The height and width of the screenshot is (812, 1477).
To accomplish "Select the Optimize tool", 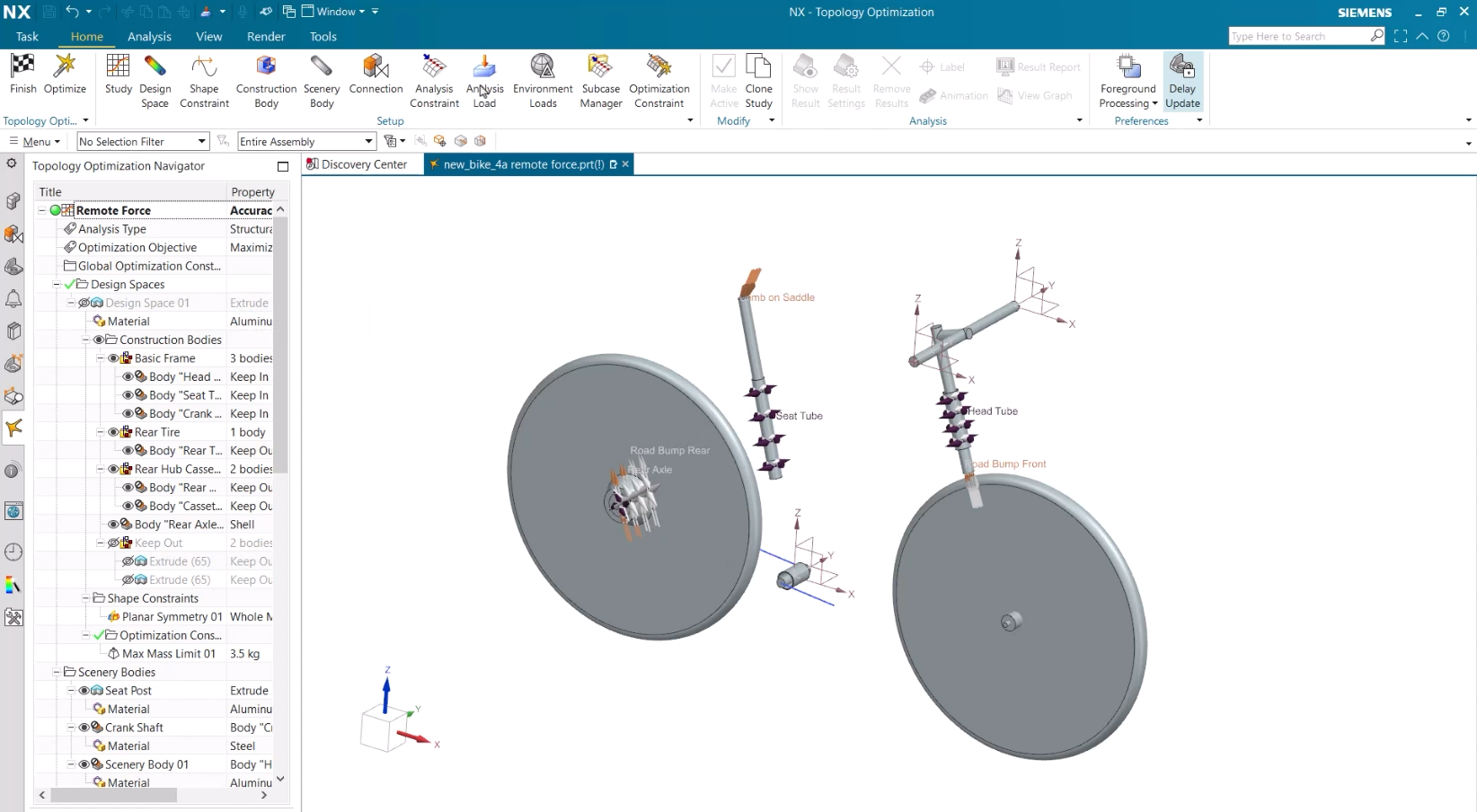I will pos(64,79).
